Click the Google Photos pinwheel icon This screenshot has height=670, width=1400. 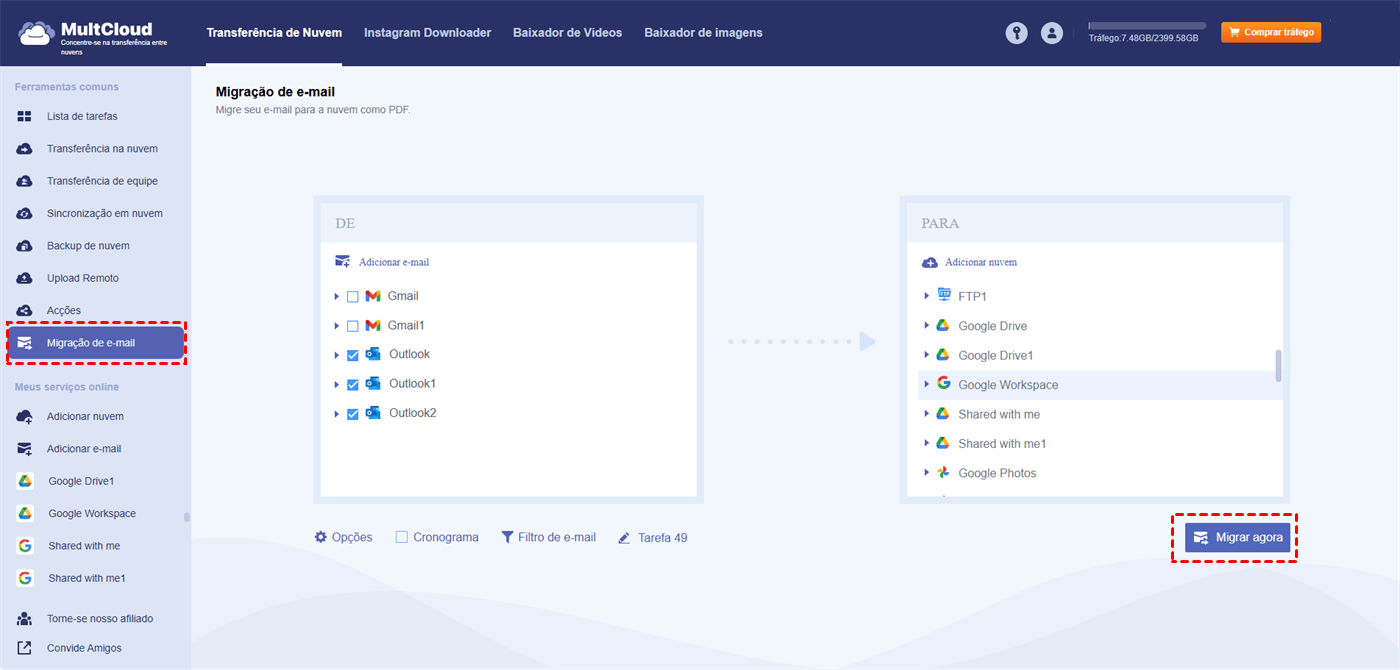(x=943, y=472)
